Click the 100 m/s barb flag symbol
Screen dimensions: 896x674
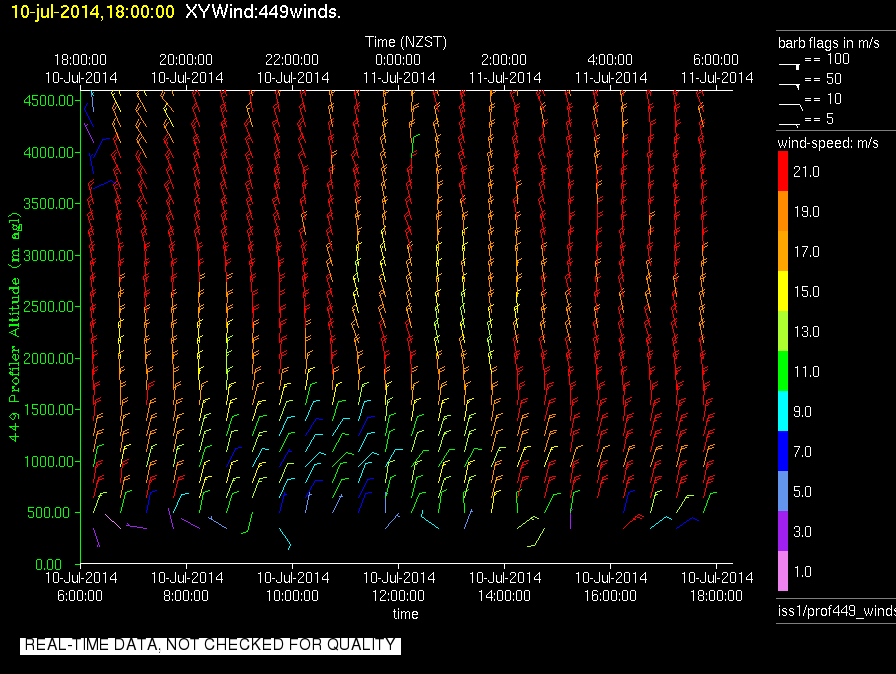click(x=790, y=62)
